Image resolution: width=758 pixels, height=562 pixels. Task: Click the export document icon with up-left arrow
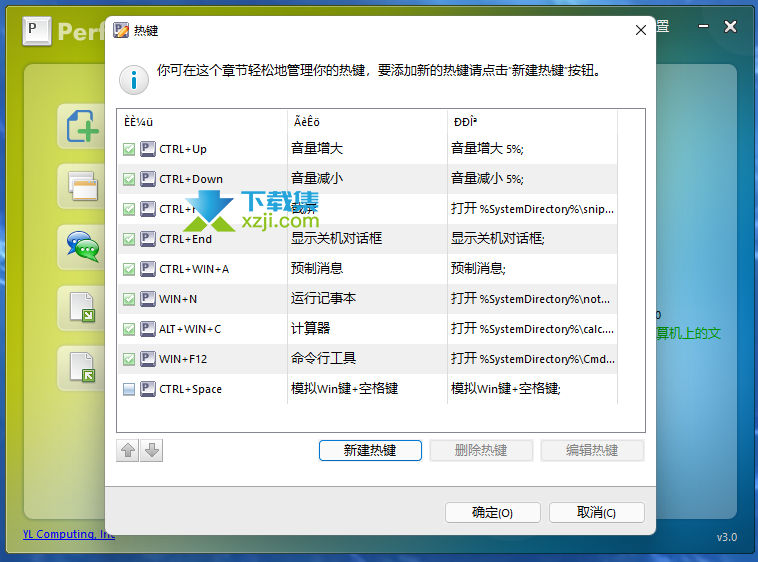pos(82,367)
